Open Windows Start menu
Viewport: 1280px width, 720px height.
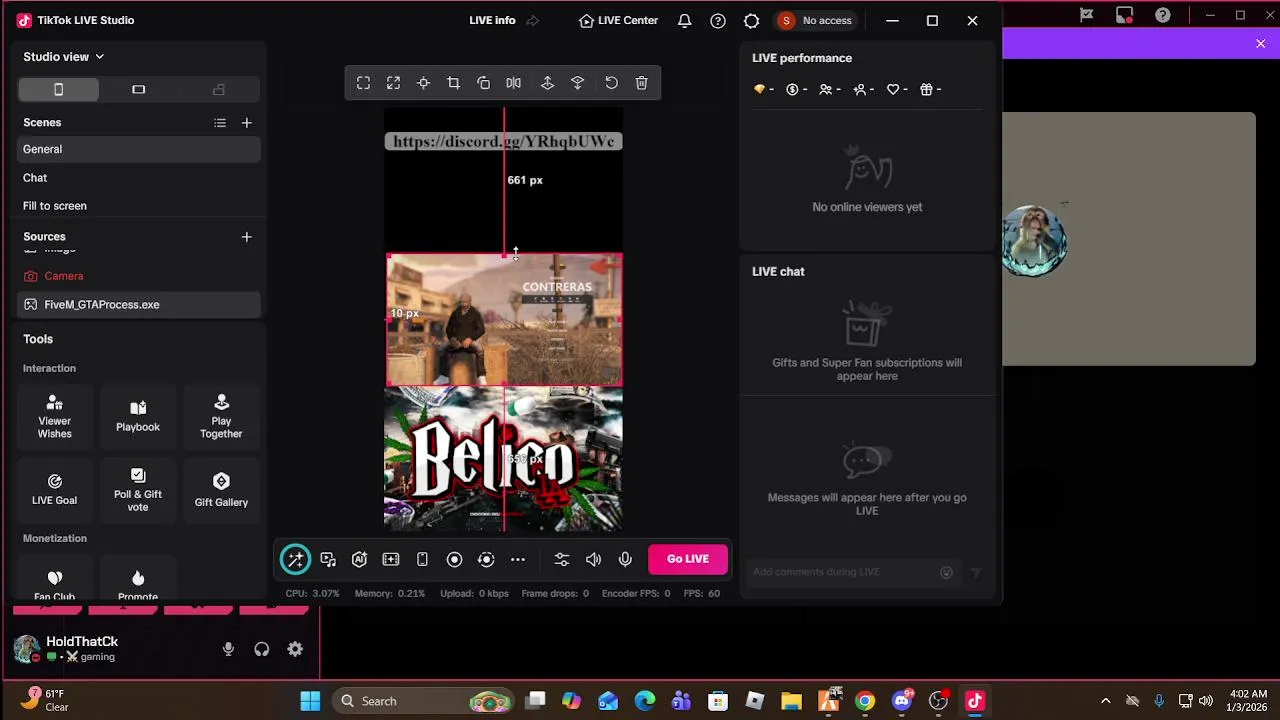click(310, 701)
